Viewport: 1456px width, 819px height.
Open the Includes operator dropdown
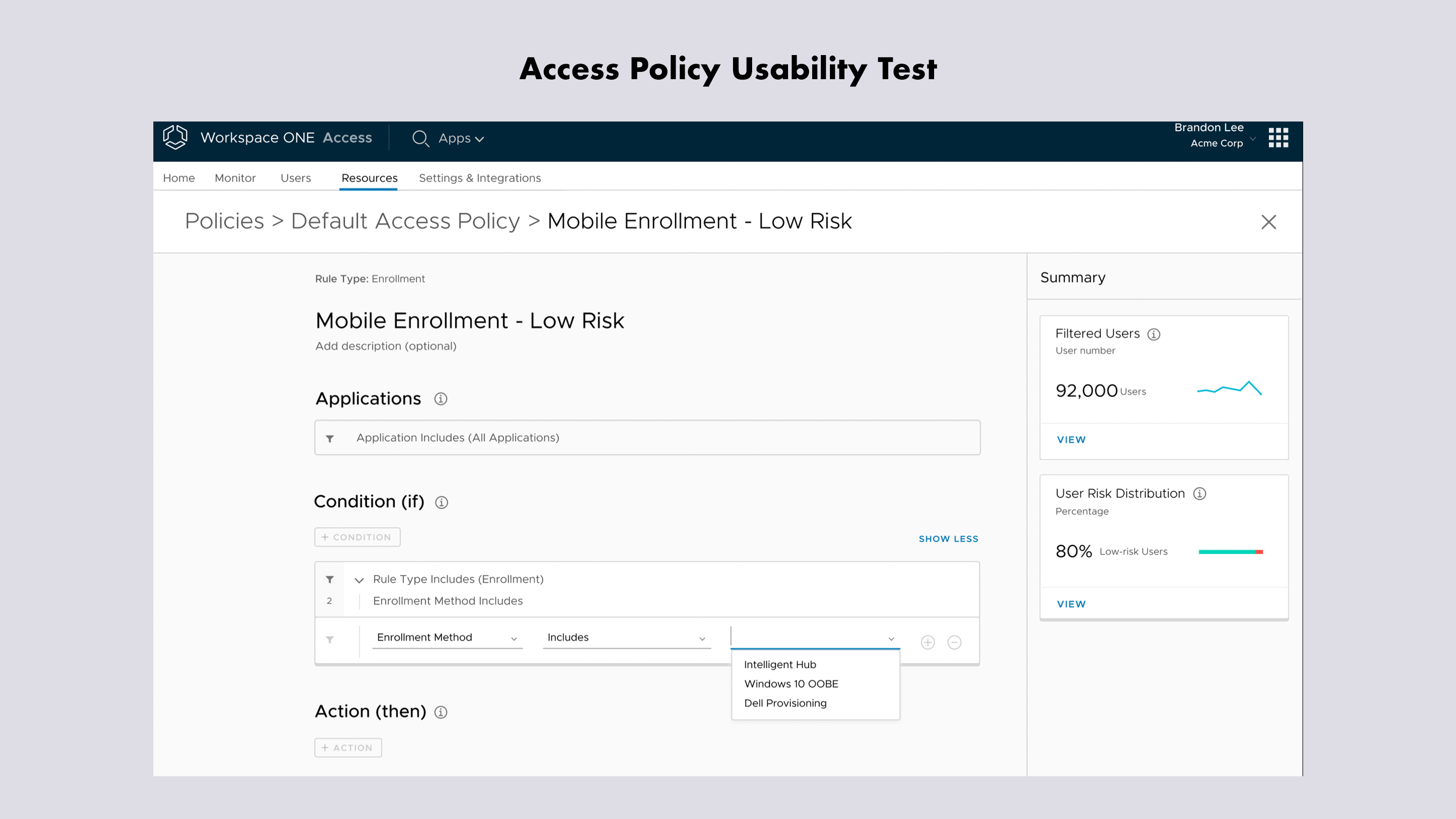(x=626, y=637)
